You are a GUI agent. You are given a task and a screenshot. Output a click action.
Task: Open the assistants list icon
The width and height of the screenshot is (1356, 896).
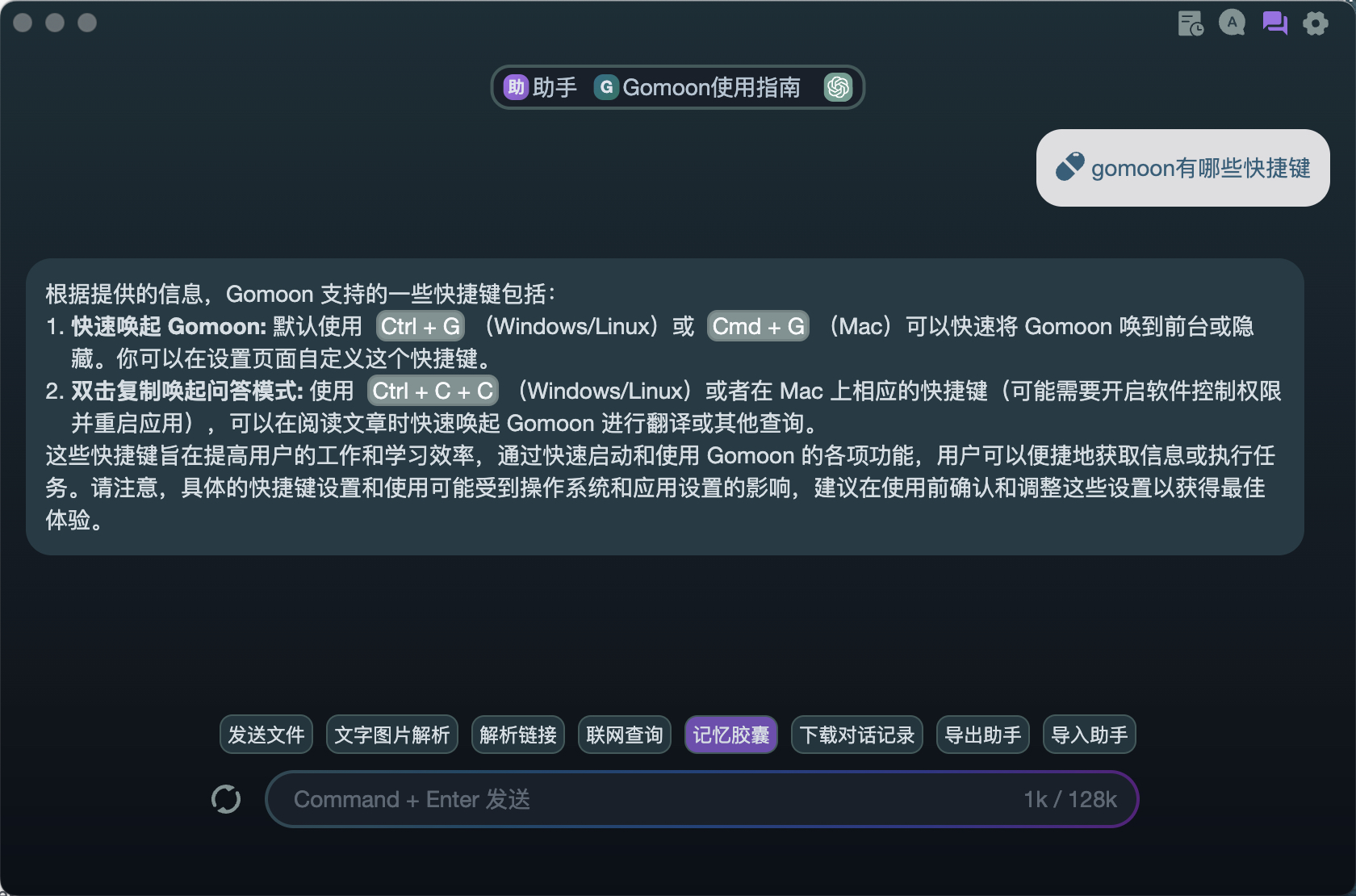point(1232,23)
